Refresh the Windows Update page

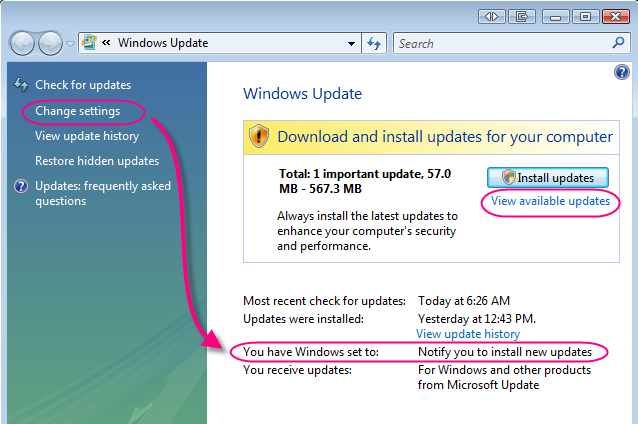pos(375,44)
